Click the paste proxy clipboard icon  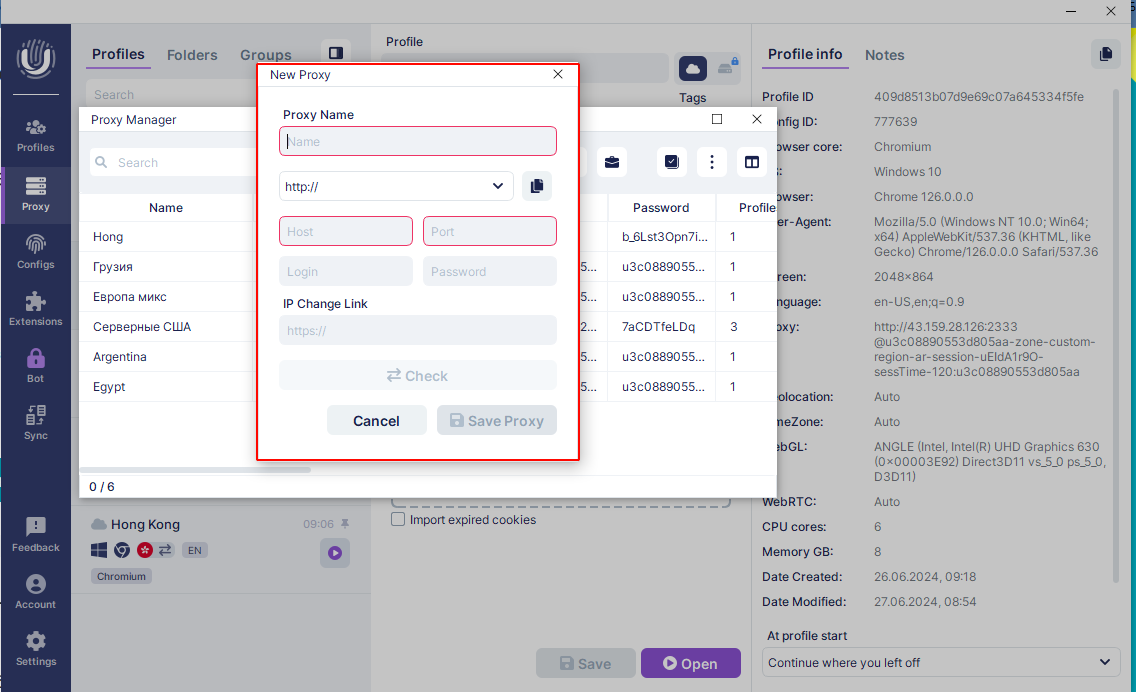tap(537, 186)
